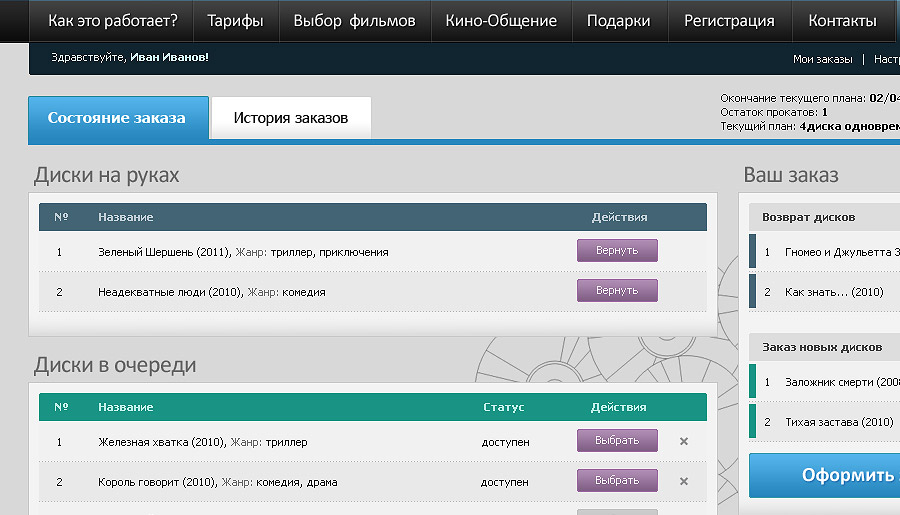Image resolution: width=900 pixels, height=515 pixels.
Task: Open the Тарифы menu item
Action: [x=235, y=21]
